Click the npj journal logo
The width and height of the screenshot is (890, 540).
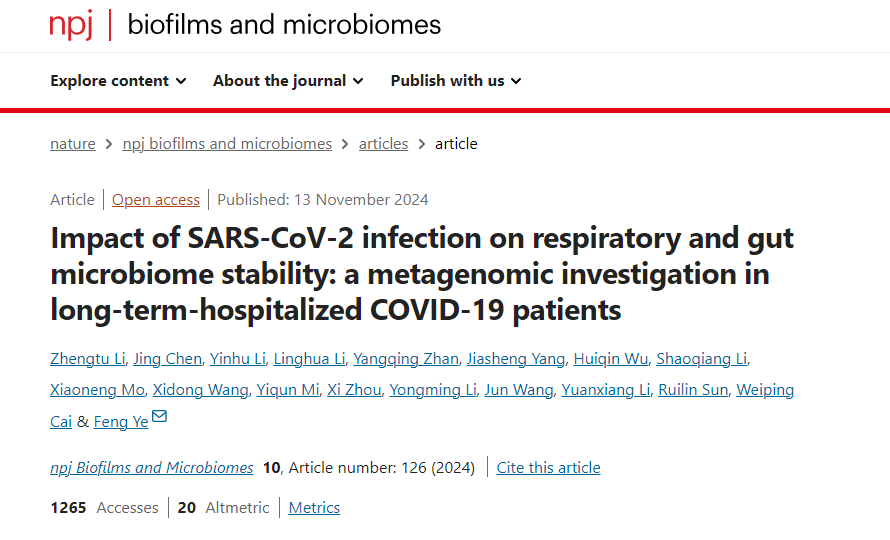[71, 26]
